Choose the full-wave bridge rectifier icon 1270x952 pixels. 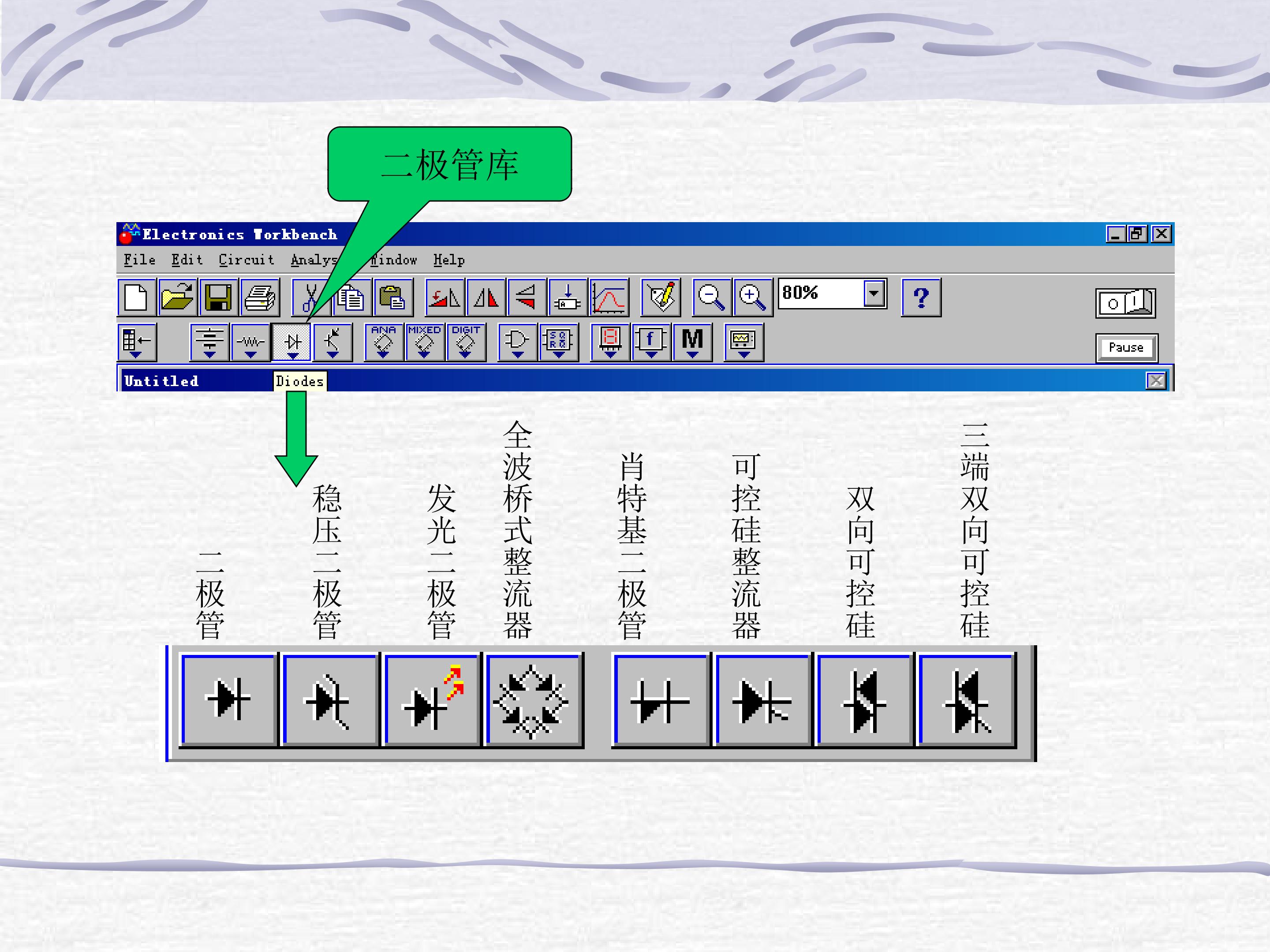click(x=534, y=699)
